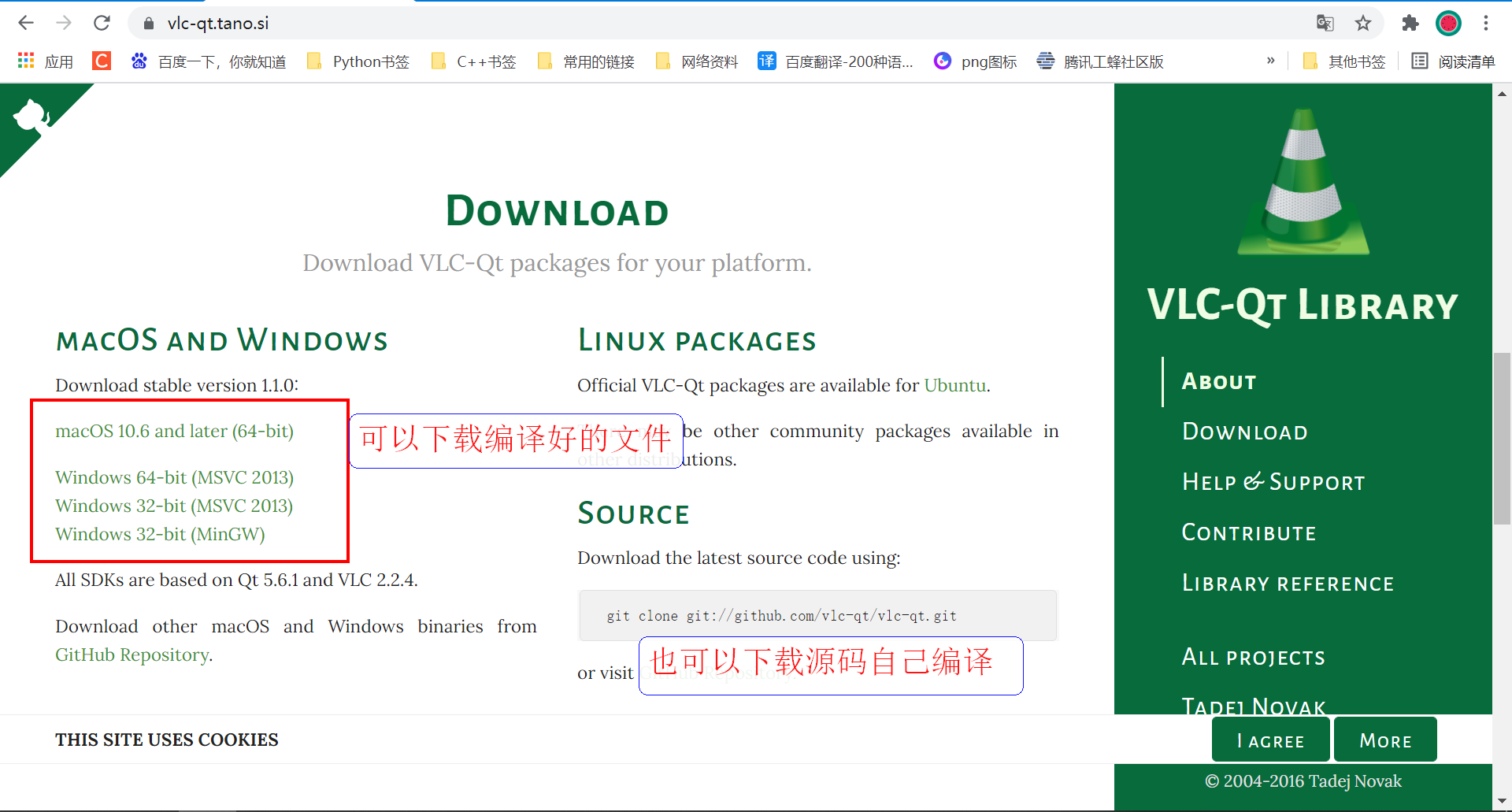This screenshot has width=1512, height=812.
Task: Download Windows 64-bit (MSVC 2013)
Action: (x=174, y=477)
